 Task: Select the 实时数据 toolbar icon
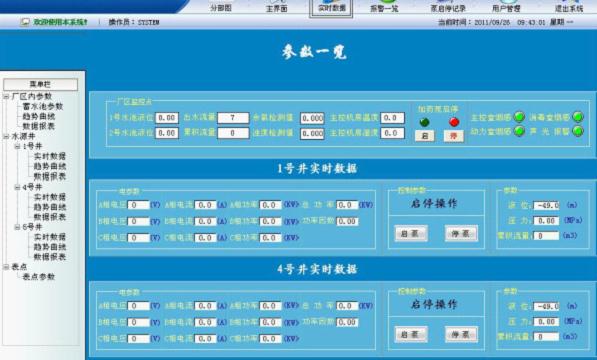(332, 6)
